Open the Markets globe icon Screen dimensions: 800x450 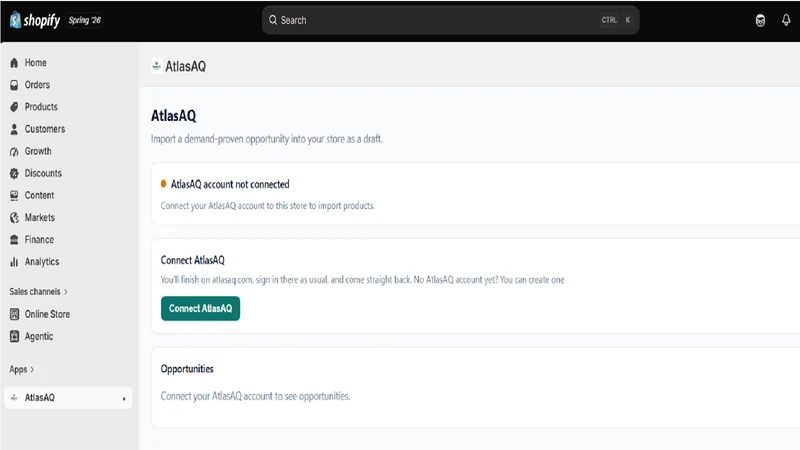pyautogui.click(x=14, y=218)
